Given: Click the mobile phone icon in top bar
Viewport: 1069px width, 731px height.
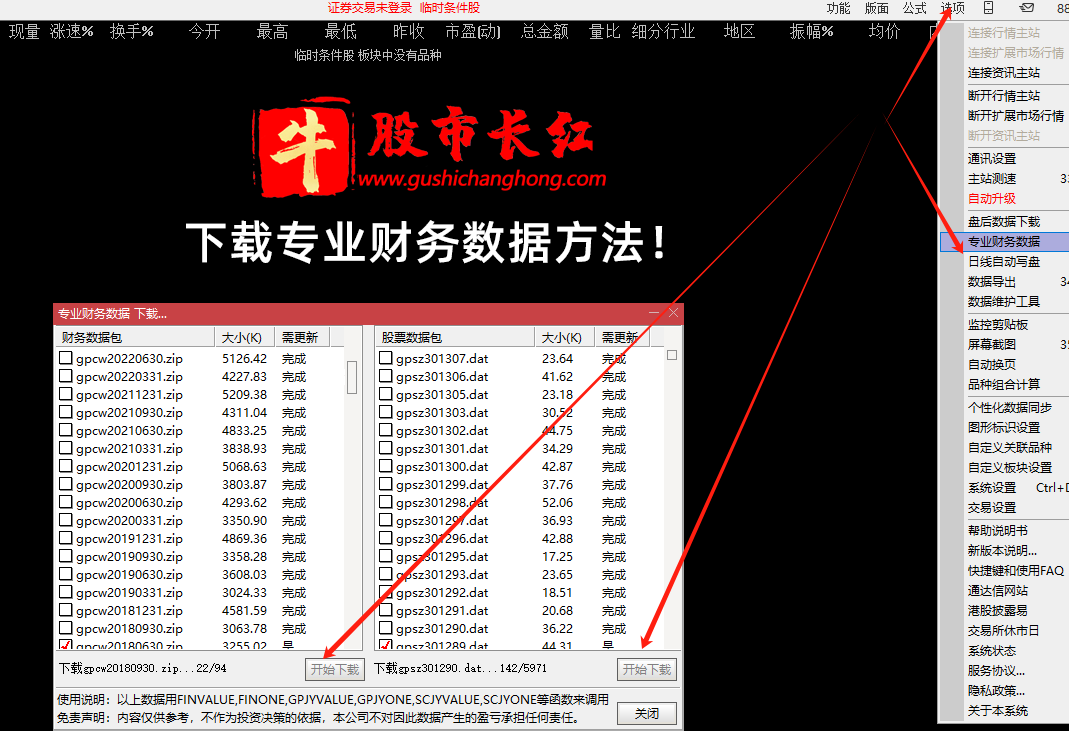Looking at the screenshot, I should (x=988, y=8).
